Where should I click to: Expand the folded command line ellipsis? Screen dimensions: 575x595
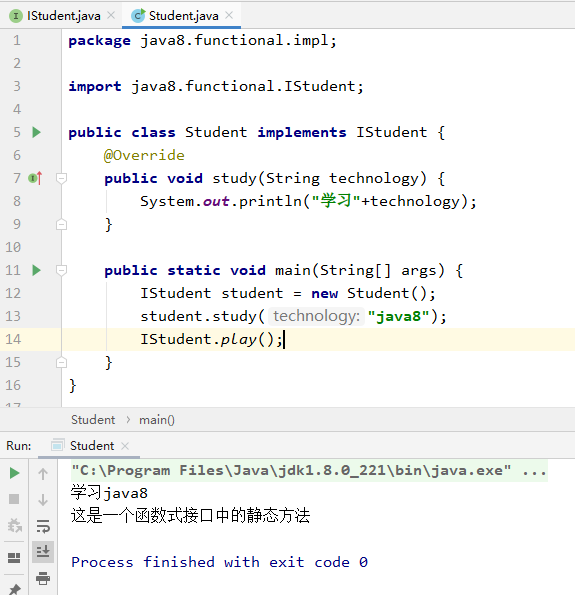(x=534, y=472)
